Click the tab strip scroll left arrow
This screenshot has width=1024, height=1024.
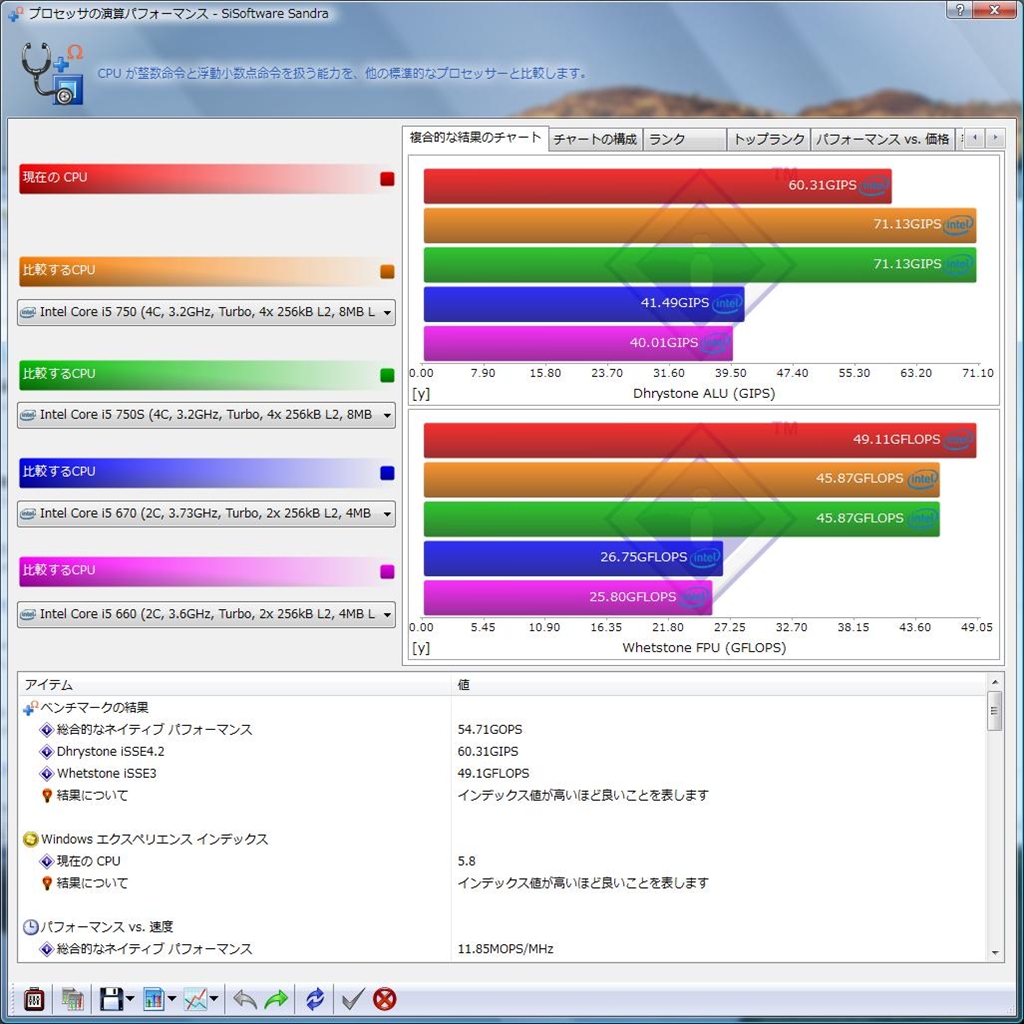(x=975, y=138)
